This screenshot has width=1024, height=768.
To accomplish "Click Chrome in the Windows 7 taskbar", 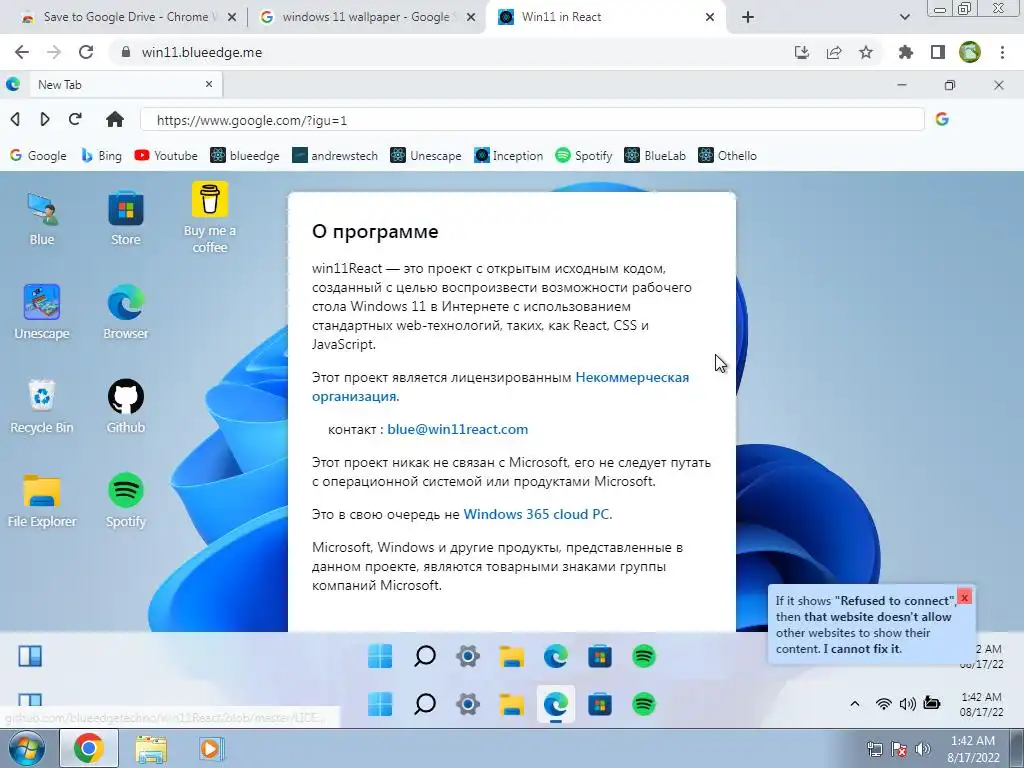I will pyautogui.click(x=89, y=748).
